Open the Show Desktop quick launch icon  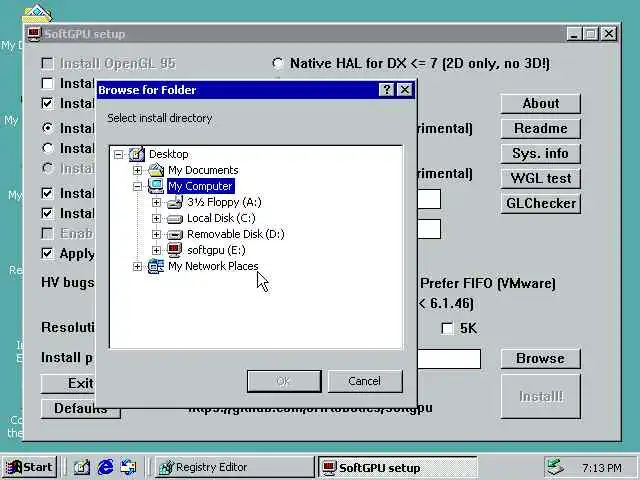82,467
